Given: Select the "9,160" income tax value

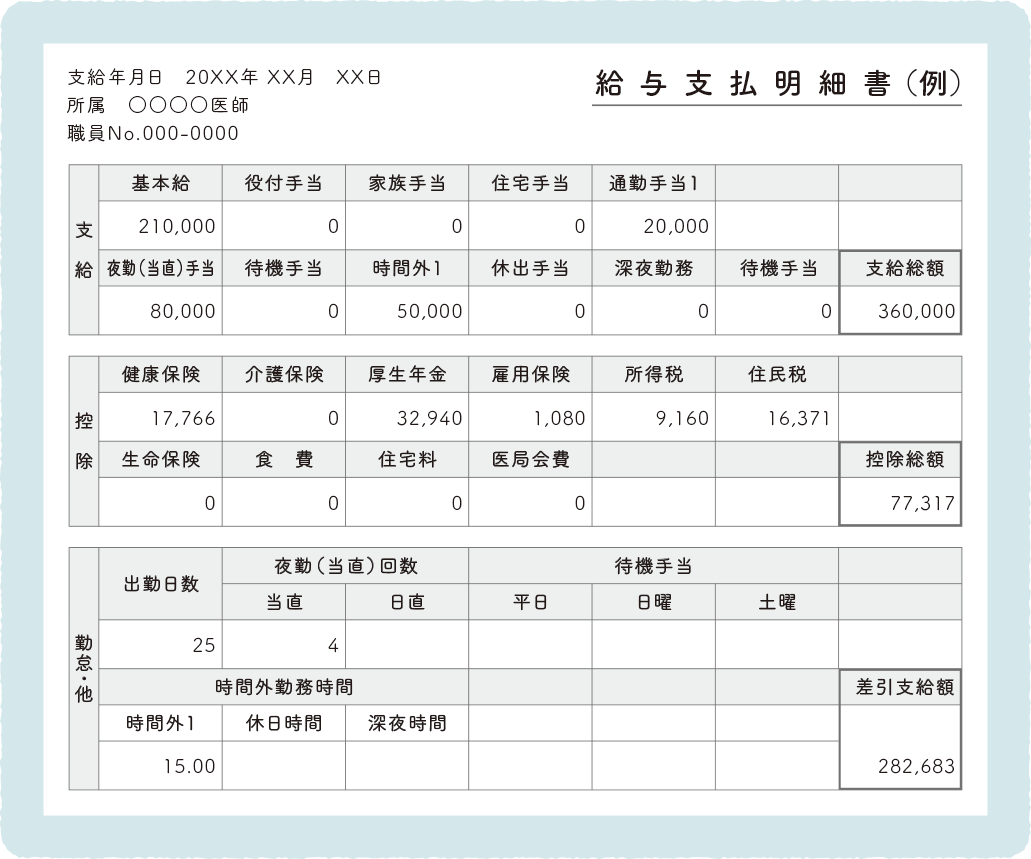Looking at the screenshot, I should pos(683,418).
